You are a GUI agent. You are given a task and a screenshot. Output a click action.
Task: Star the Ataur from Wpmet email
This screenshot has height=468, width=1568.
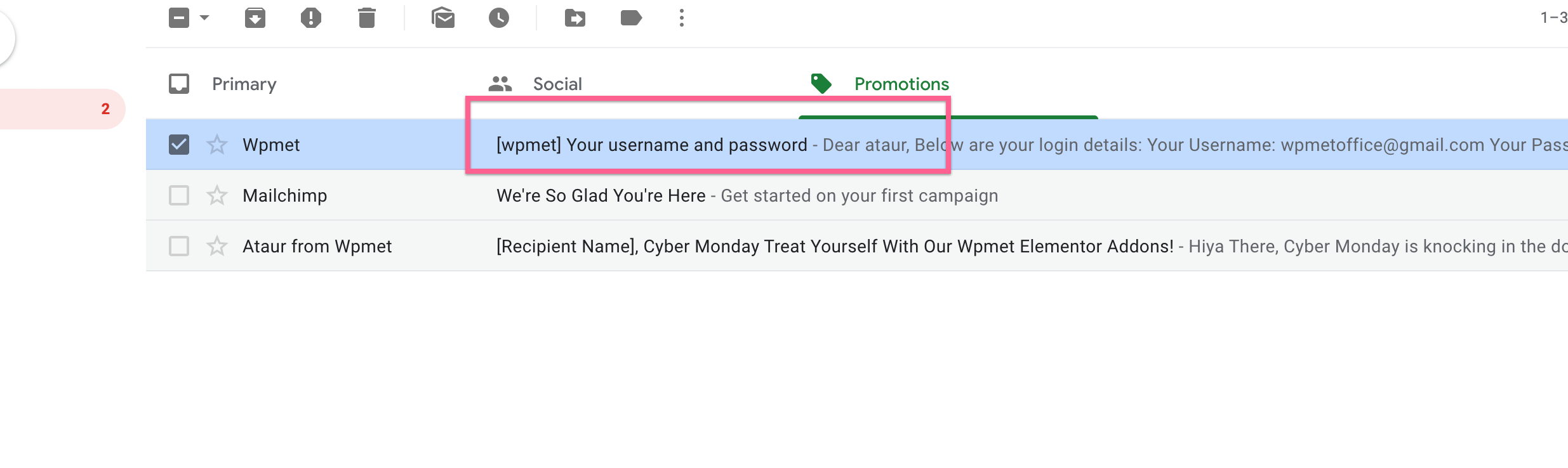point(217,246)
